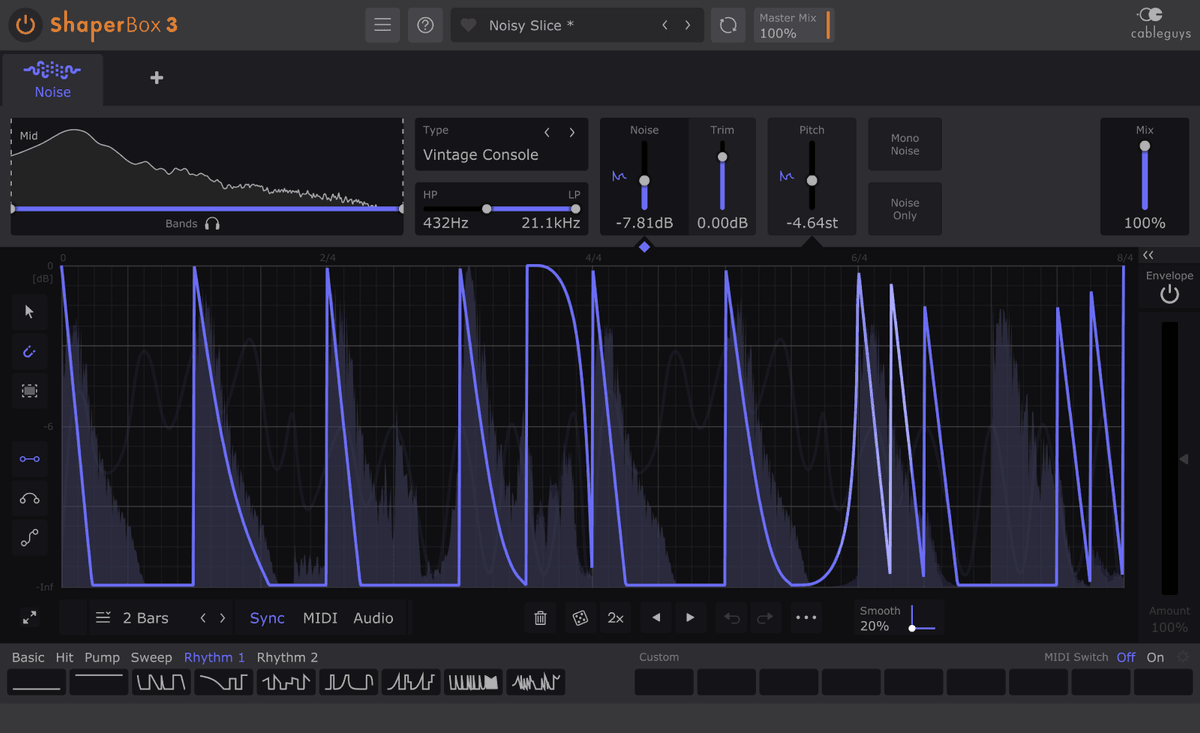
Task: Turn on MIDI Switch
Action: click(x=1155, y=657)
